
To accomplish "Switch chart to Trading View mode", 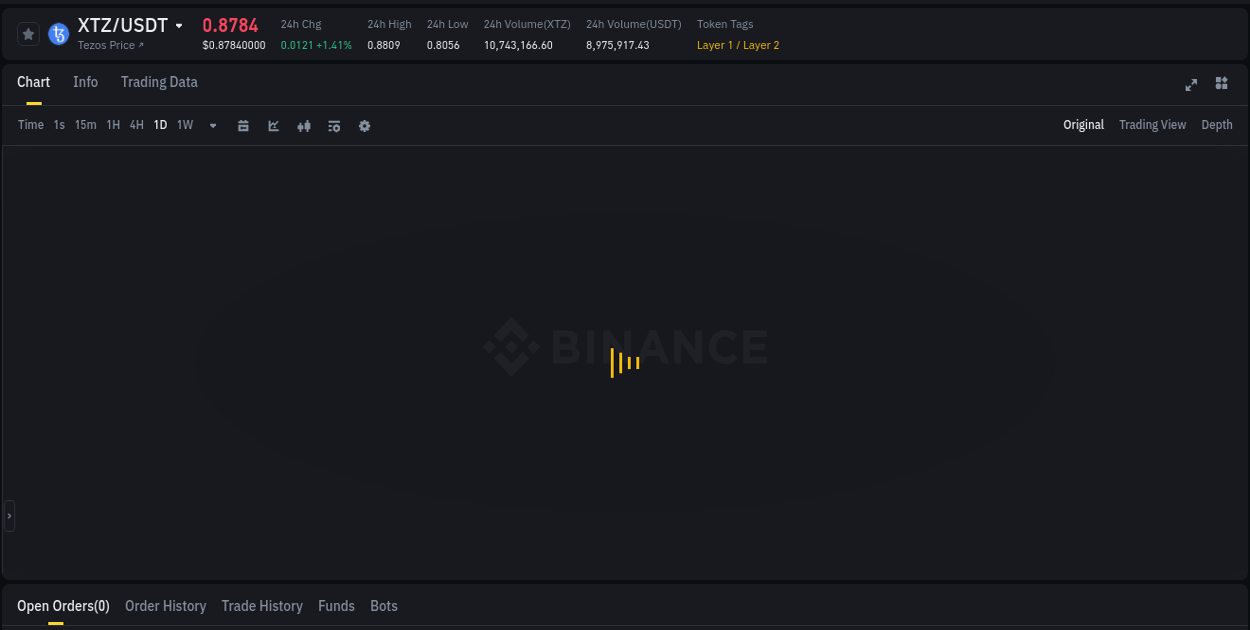I will [x=1152, y=125].
